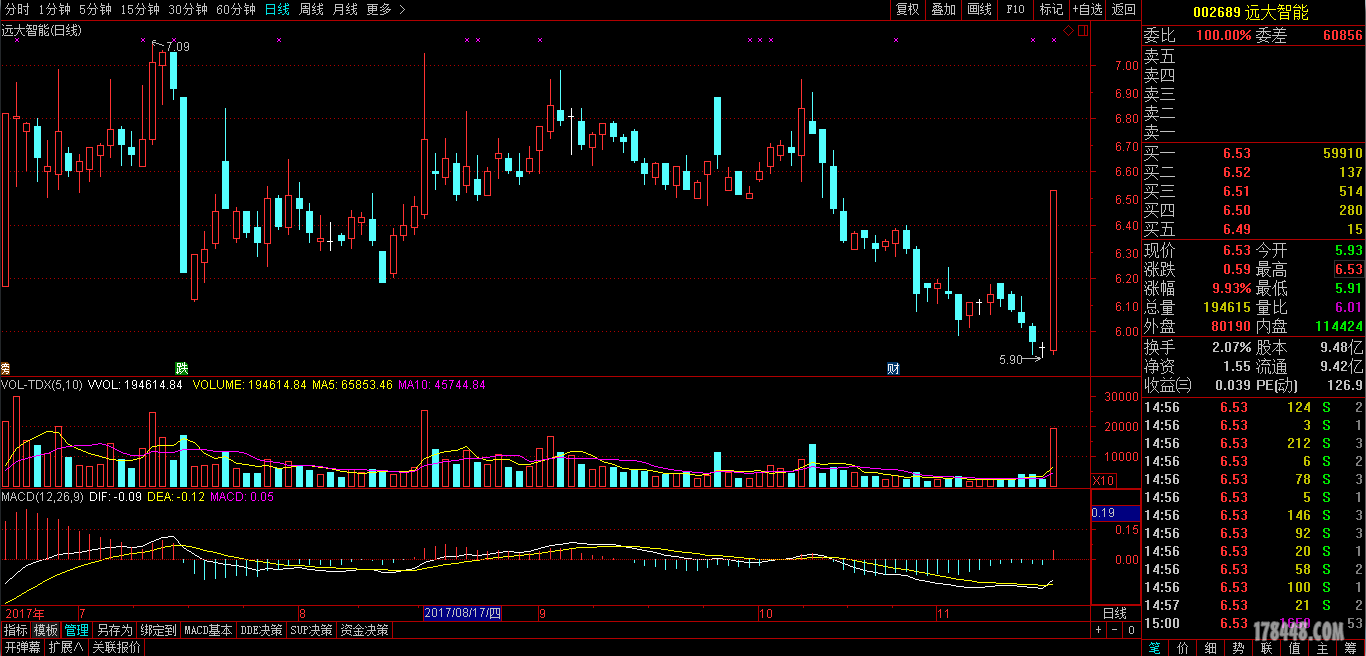Screen dimensions: 1366x656
Task: Select the 细 detail tab
Action: 1211,648
